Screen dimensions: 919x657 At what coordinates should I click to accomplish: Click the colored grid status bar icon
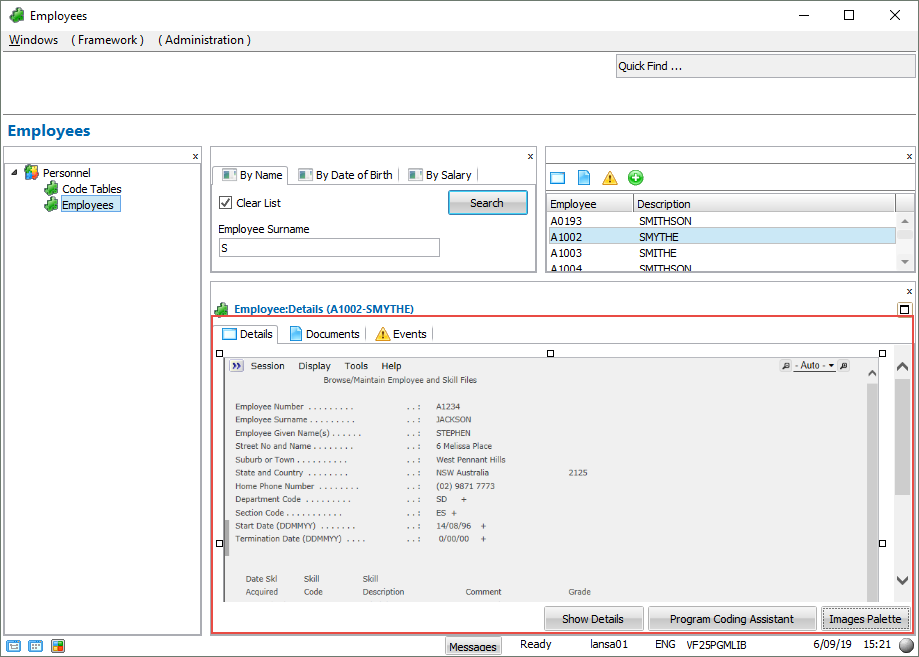(58, 646)
